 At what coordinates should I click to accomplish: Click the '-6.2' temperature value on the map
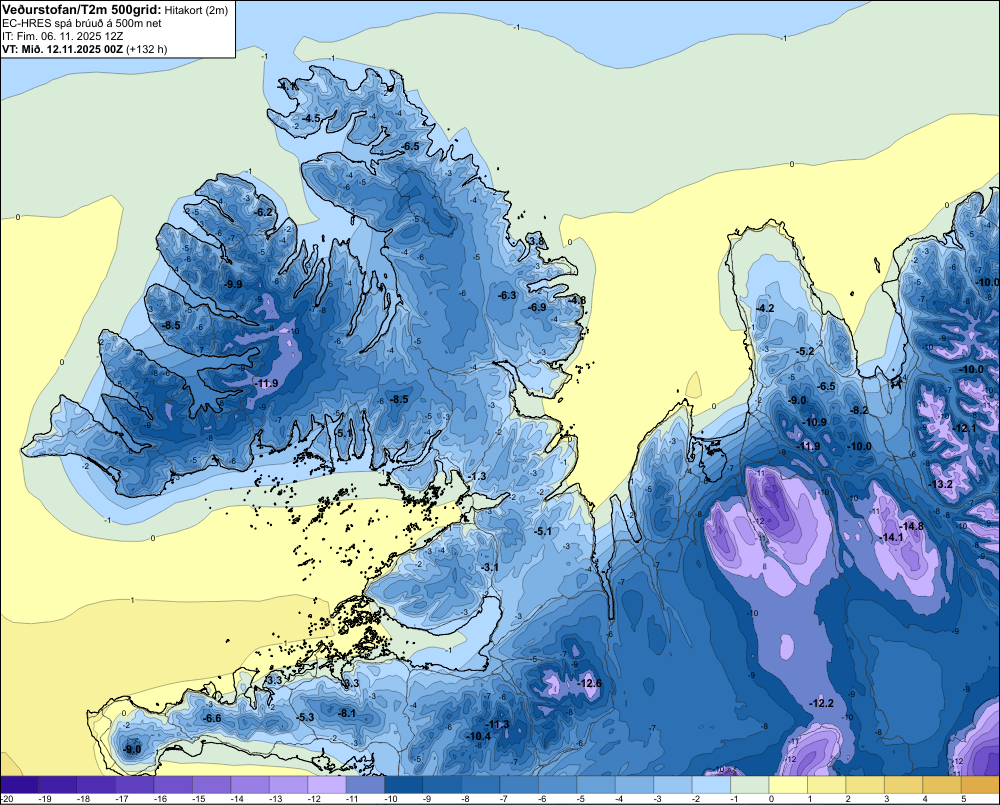pyautogui.click(x=263, y=212)
